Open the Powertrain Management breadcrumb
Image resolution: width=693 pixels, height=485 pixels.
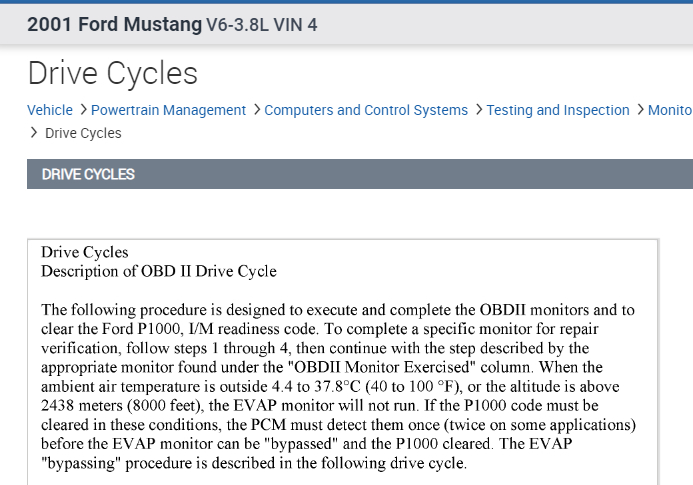coord(169,110)
